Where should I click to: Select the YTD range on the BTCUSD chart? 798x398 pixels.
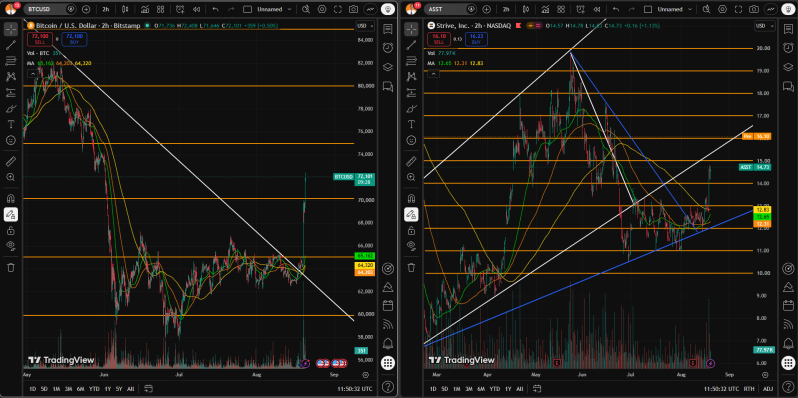tap(94, 389)
